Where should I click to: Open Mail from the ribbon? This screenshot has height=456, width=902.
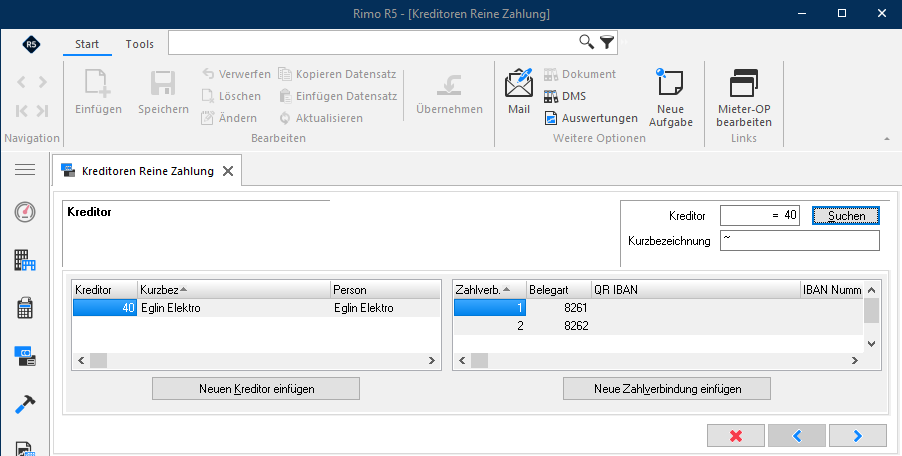coord(519,92)
